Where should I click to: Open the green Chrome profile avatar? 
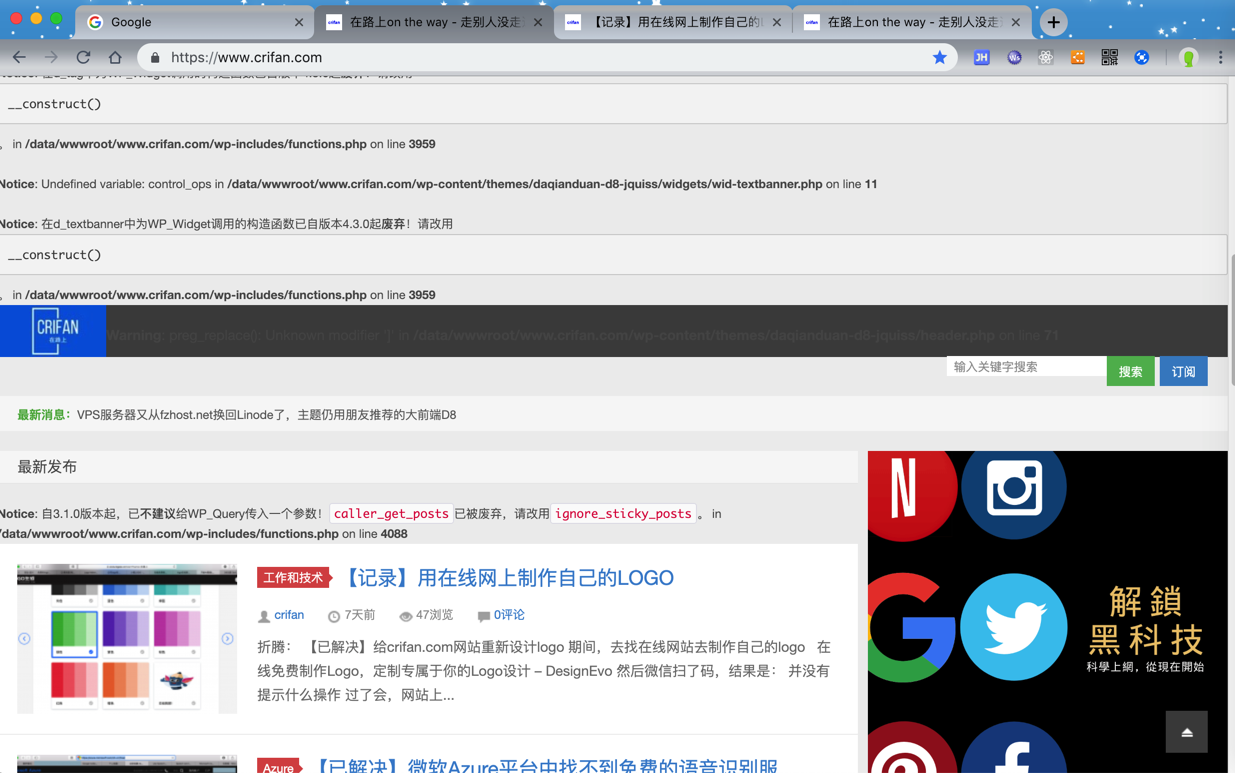(x=1188, y=58)
